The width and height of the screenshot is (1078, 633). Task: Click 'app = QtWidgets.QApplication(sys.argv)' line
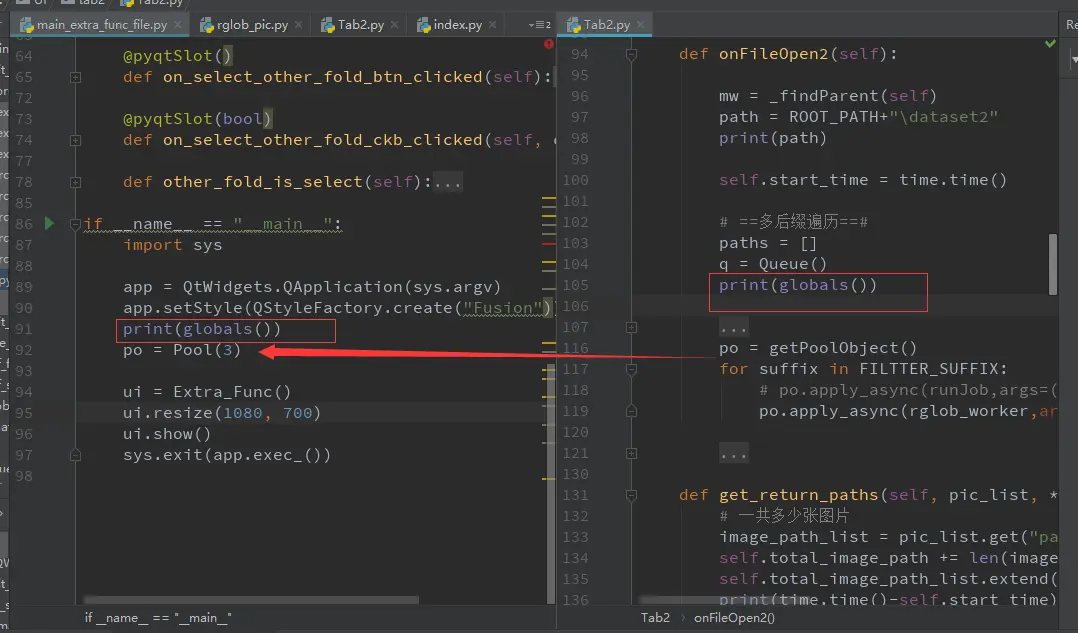[x=312, y=287]
